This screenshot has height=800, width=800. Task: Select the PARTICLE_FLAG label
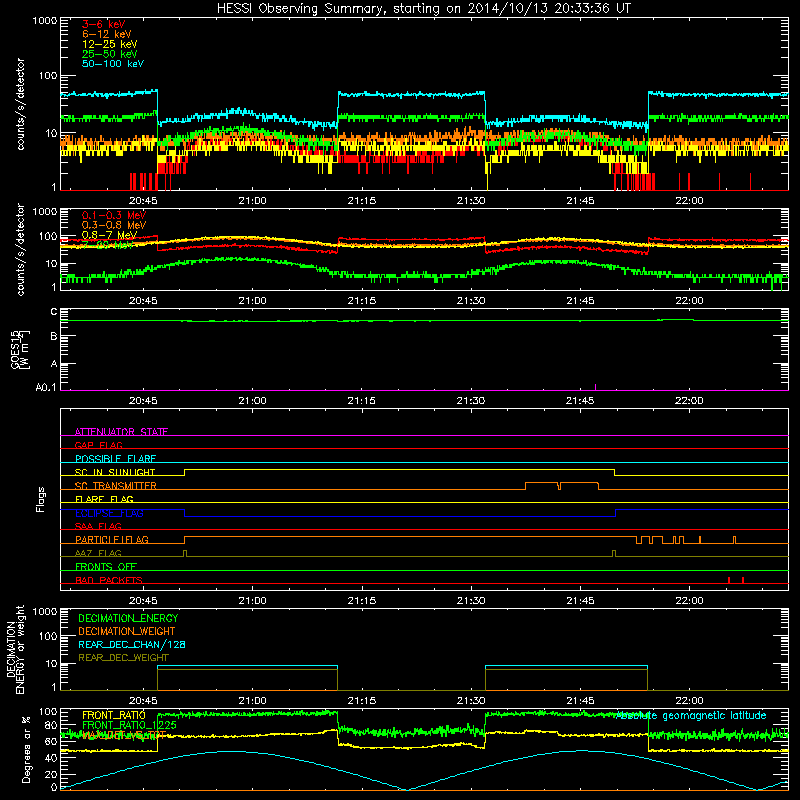point(112,539)
